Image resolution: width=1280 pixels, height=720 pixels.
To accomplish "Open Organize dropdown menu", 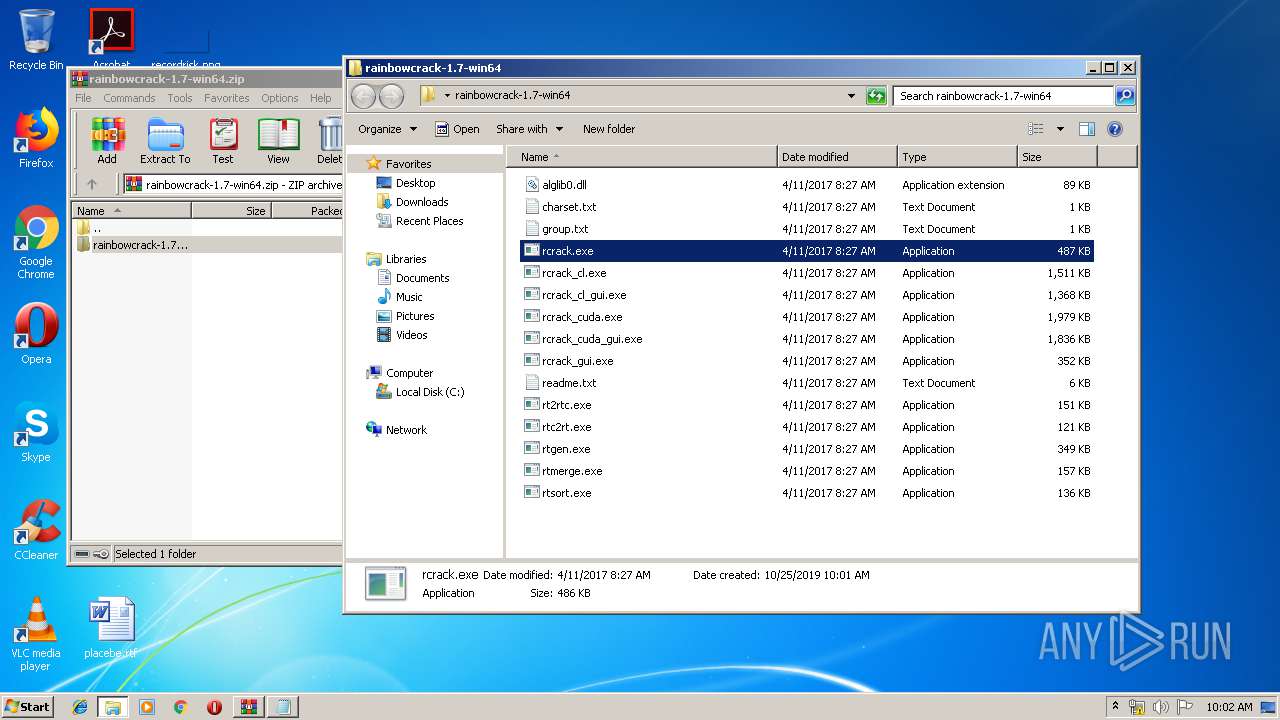I will point(386,129).
